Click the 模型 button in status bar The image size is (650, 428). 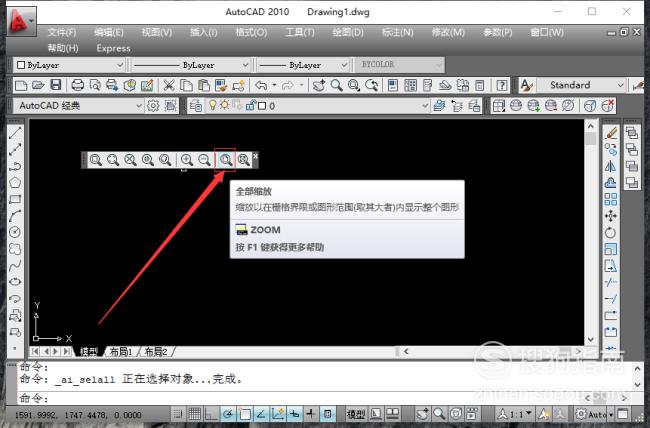pos(356,414)
